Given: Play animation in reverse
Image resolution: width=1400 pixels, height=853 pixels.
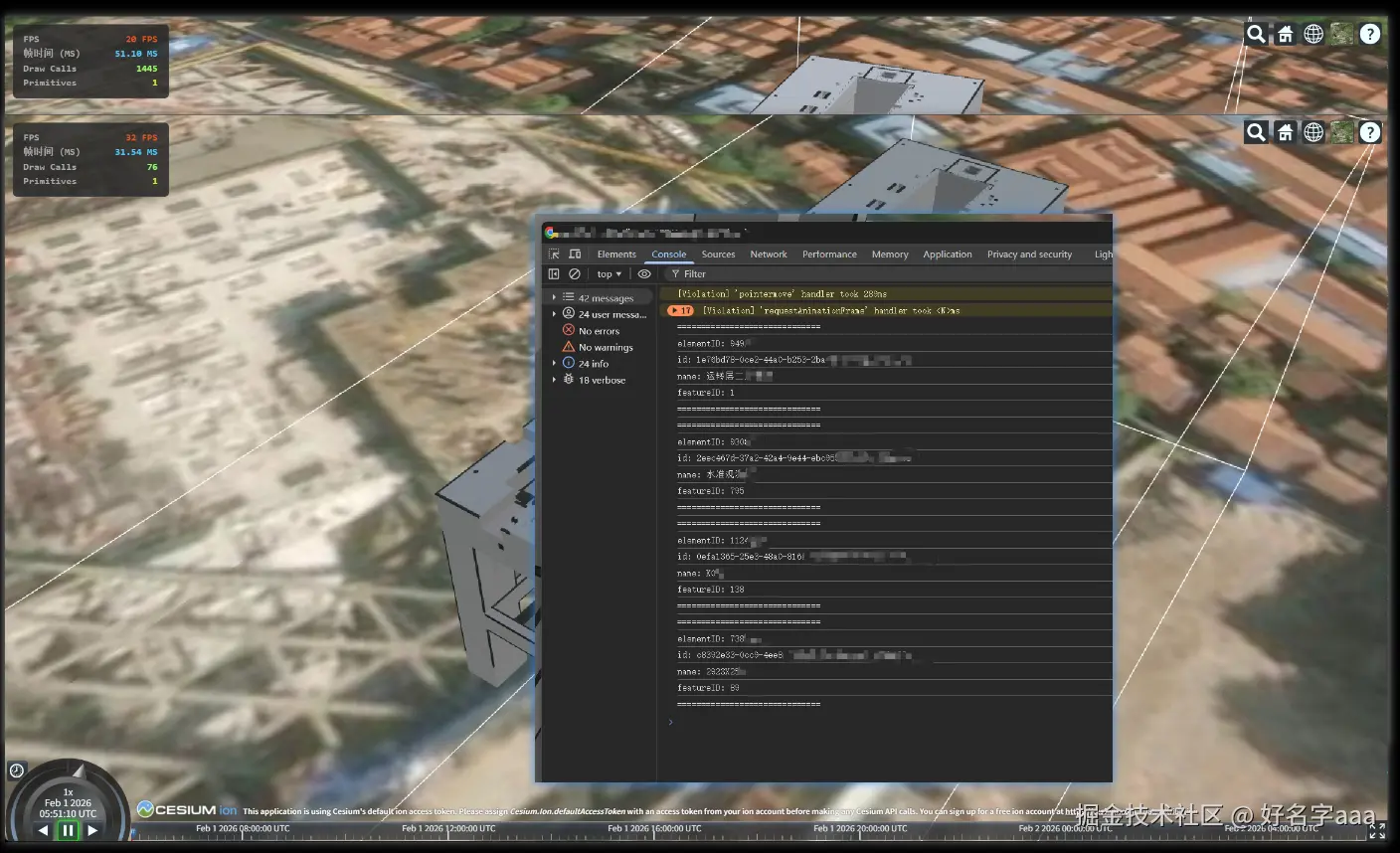Looking at the screenshot, I should pos(43,830).
